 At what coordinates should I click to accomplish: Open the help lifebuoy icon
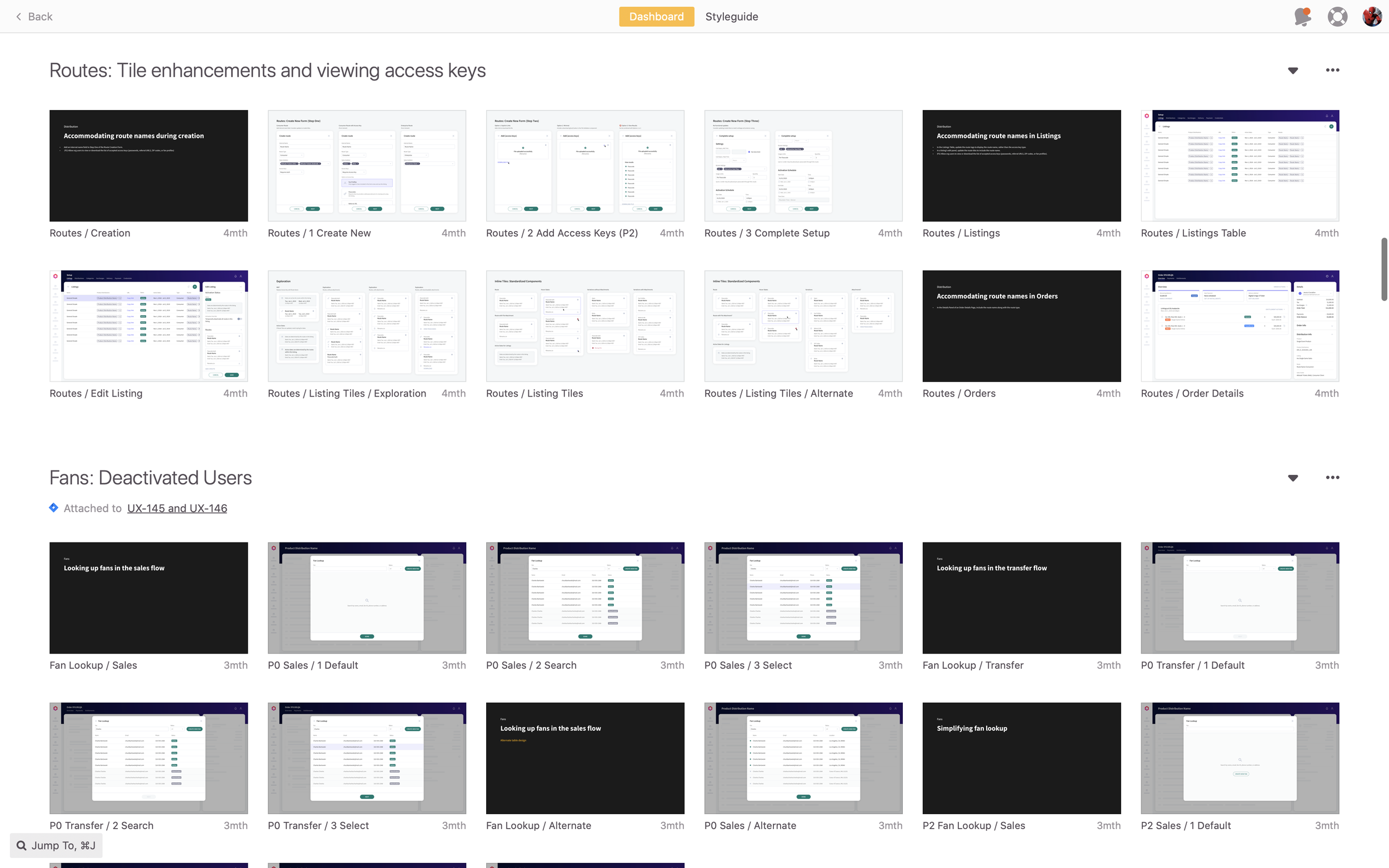(1337, 17)
